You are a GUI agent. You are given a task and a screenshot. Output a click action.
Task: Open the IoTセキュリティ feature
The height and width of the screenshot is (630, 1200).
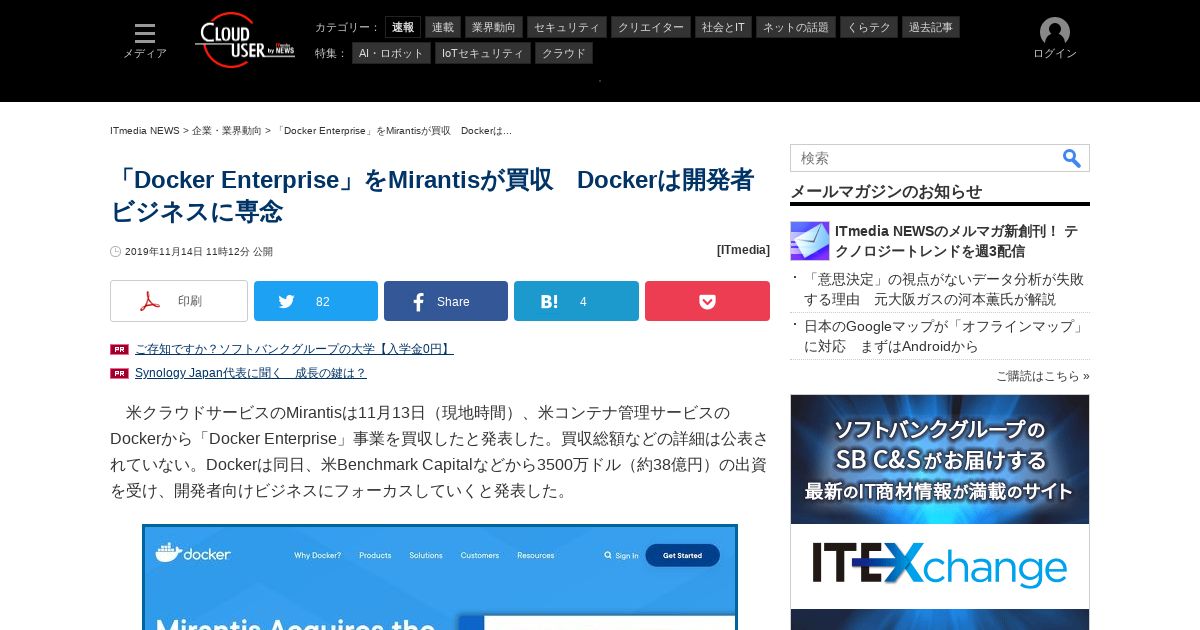[483, 53]
